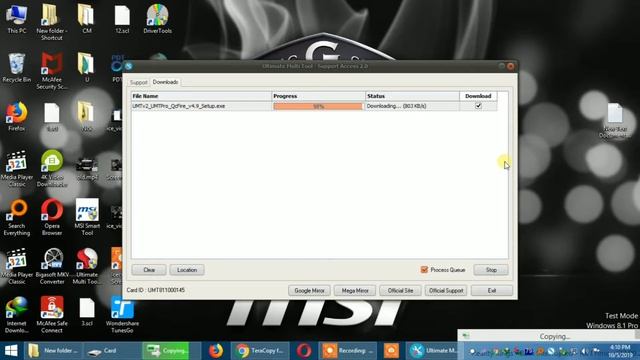Sort by the File Name column header
This screenshot has height=360, width=640.
pyautogui.click(x=201, y=96)
